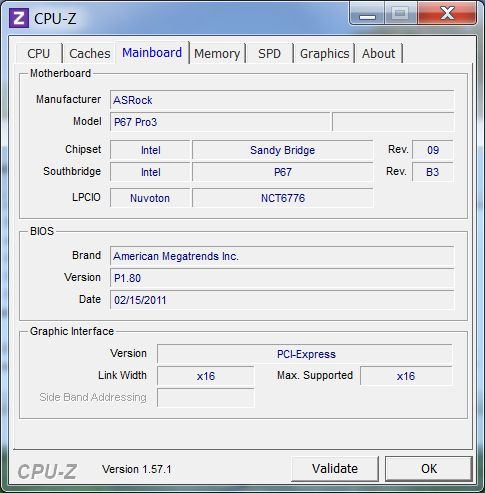
Task: Open the Caches tab
Action: (x=90, y=53)
